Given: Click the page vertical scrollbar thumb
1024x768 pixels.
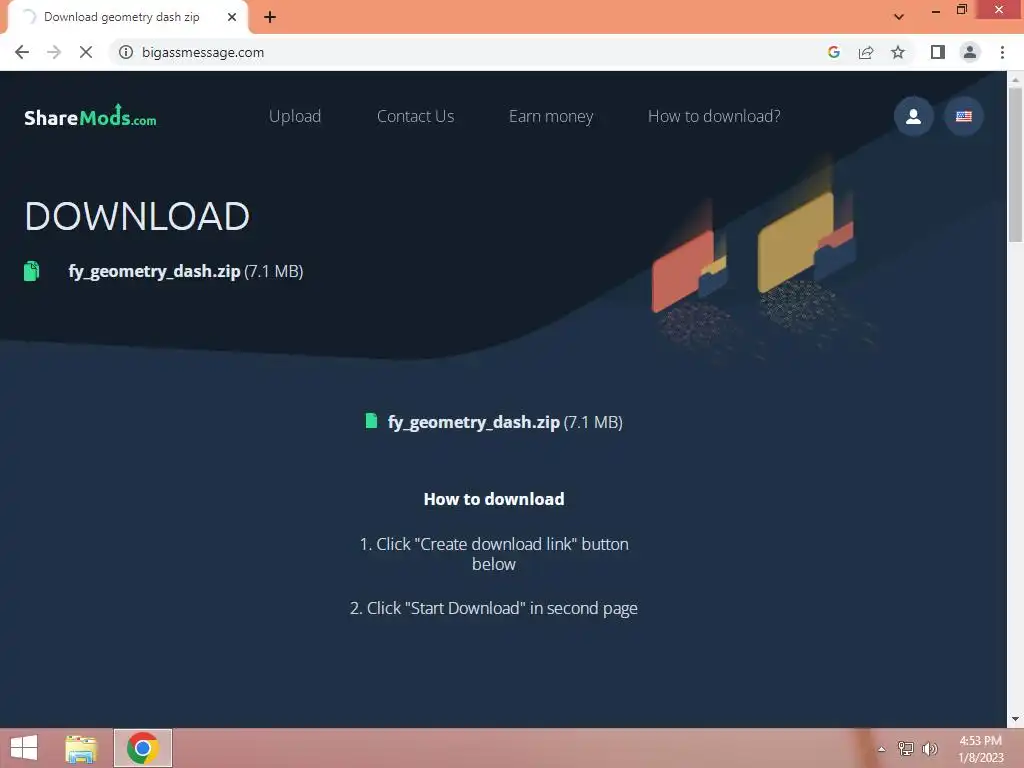Looking at the screenshot, I should click(1015, 165).
